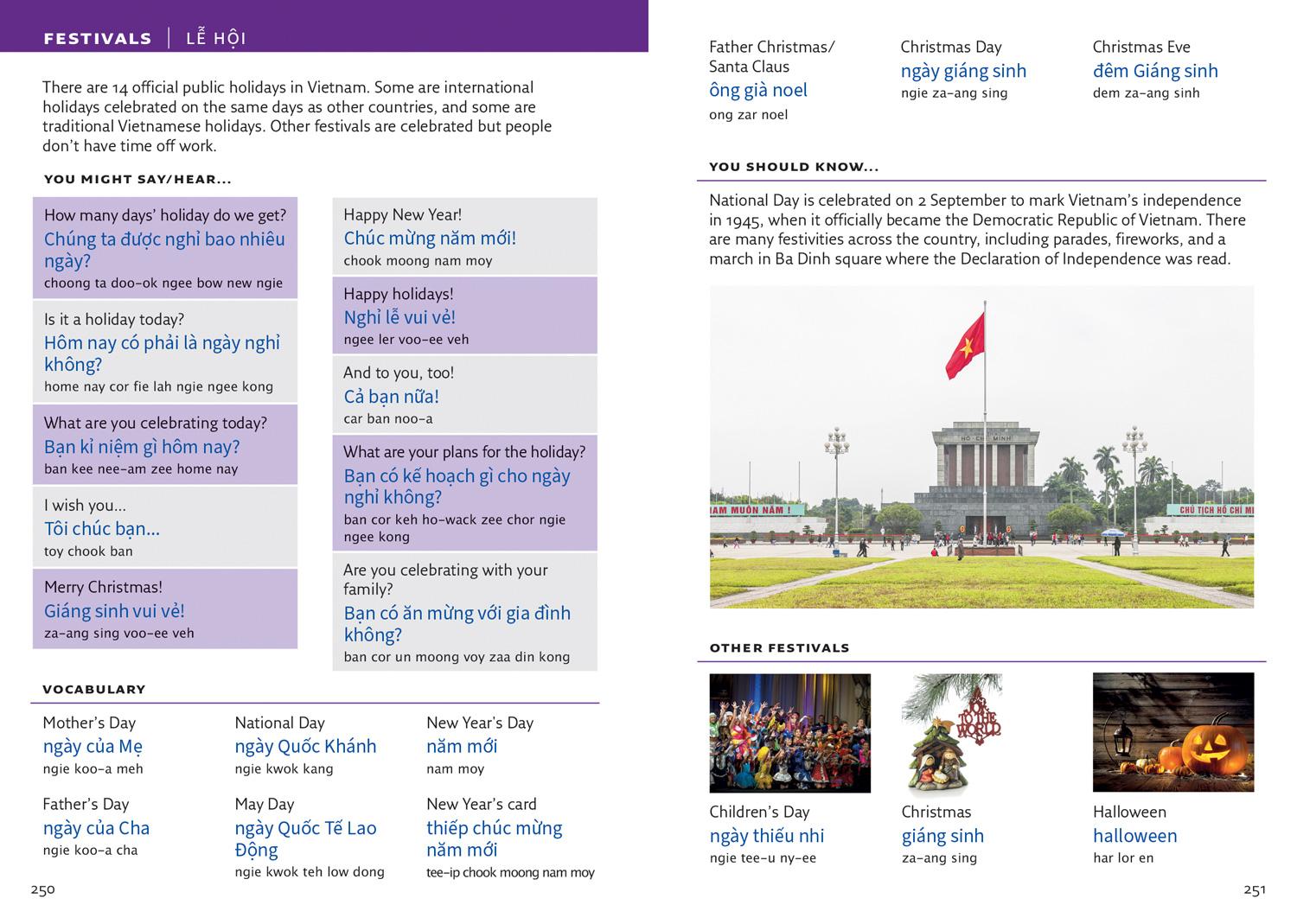Click page number 251
This screenshot has width=1297, height=924.
coord(1254,890)
